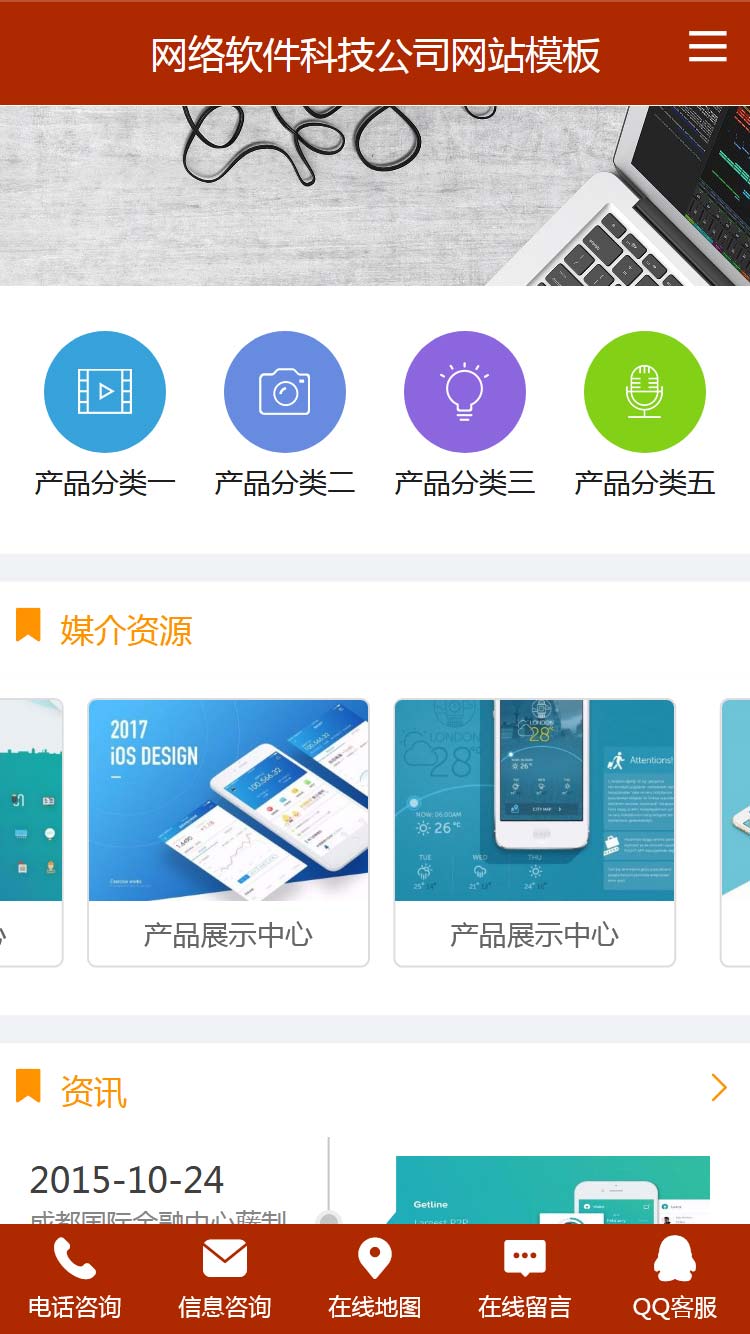Click the chat bubble icon for 在线留言
Image resolution: width=750 pixels, height=1334 pixels.
(x=525, y=1259)
